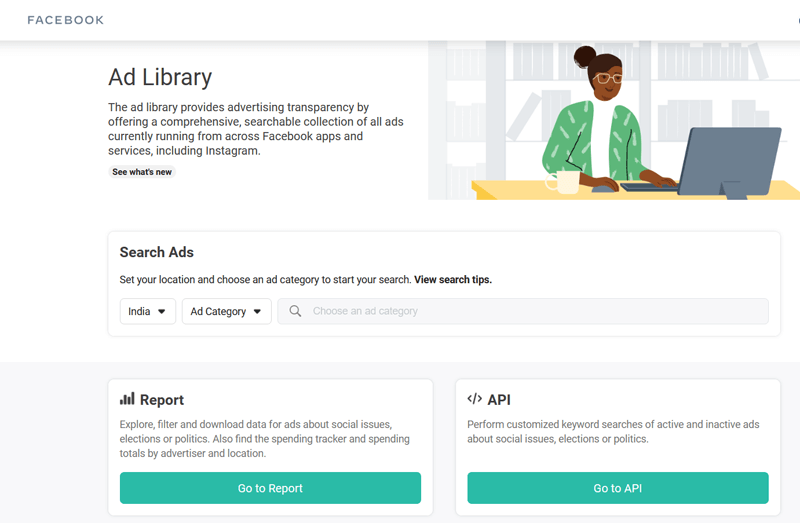Click the Go to Report button
Image resolution: width=800 pixels, height=523 pixels.
[x=270, y=488]
